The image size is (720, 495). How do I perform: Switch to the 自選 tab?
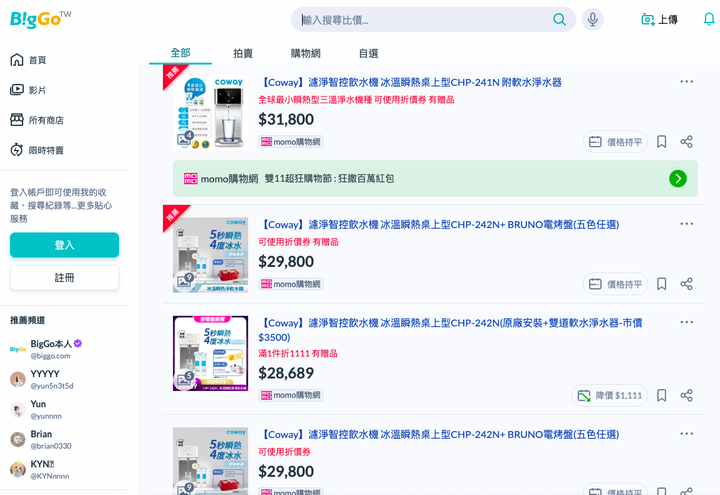[368, 54]
